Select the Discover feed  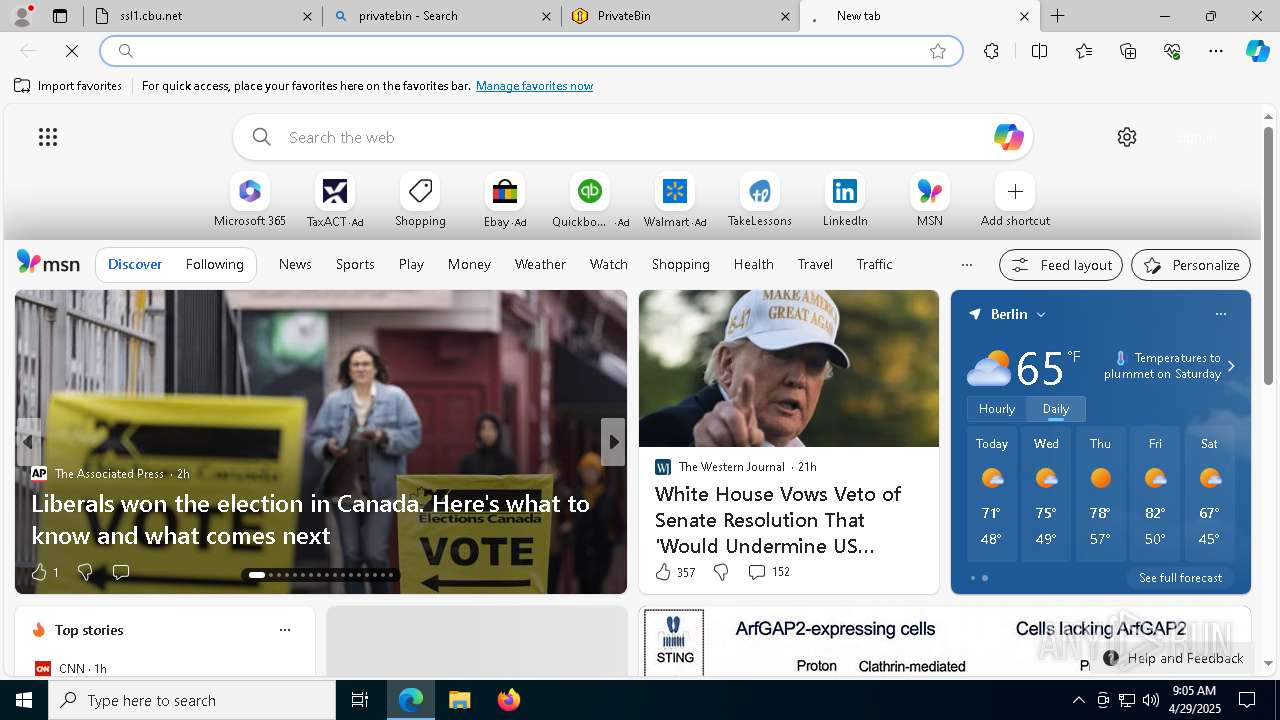tap(135, 264)
